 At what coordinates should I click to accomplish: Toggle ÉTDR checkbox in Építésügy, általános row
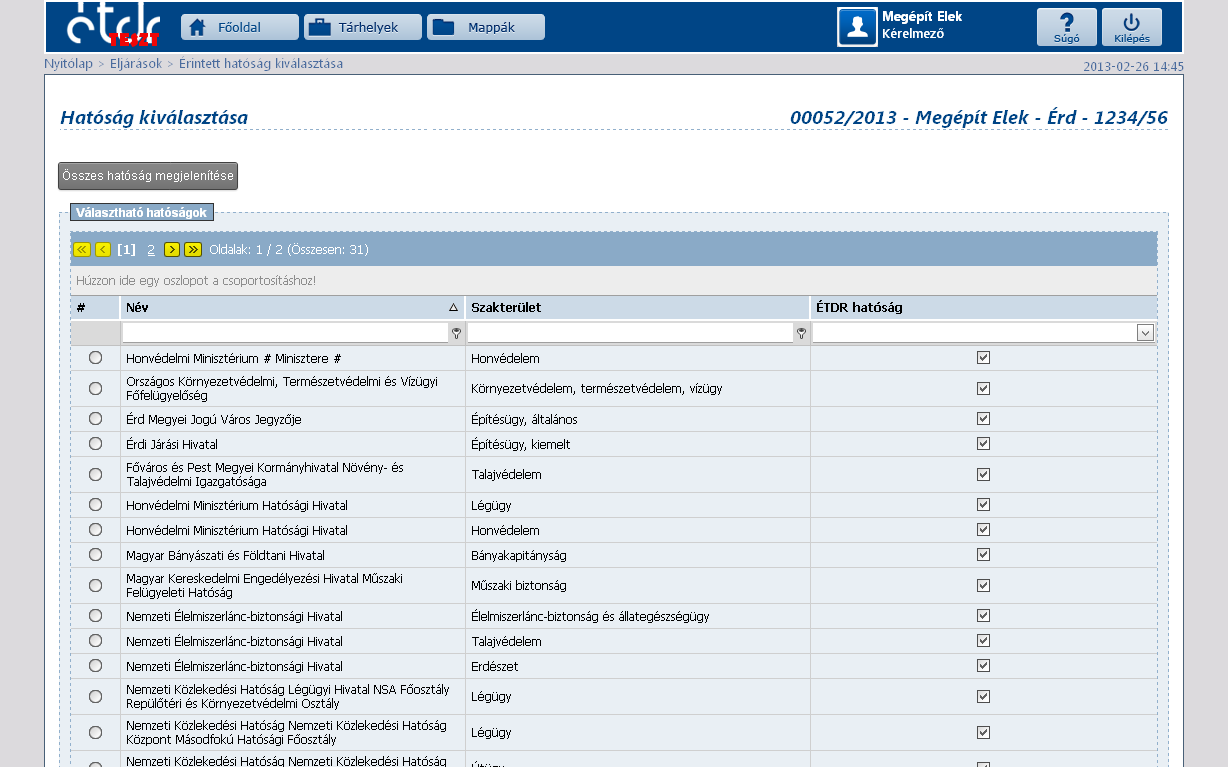(x=983, y=419)
